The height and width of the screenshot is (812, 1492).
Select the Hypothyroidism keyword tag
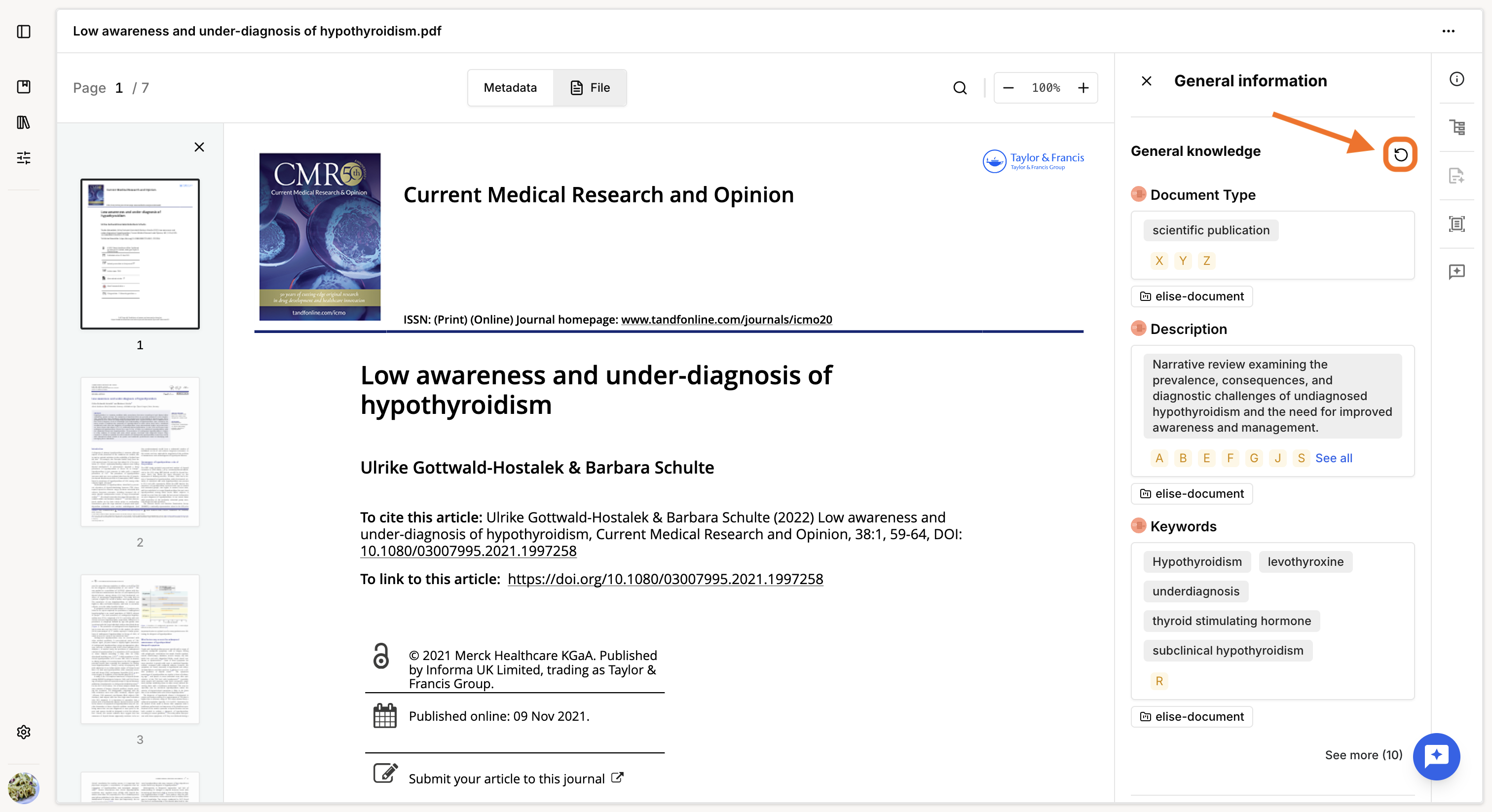tap(1196, 562)
